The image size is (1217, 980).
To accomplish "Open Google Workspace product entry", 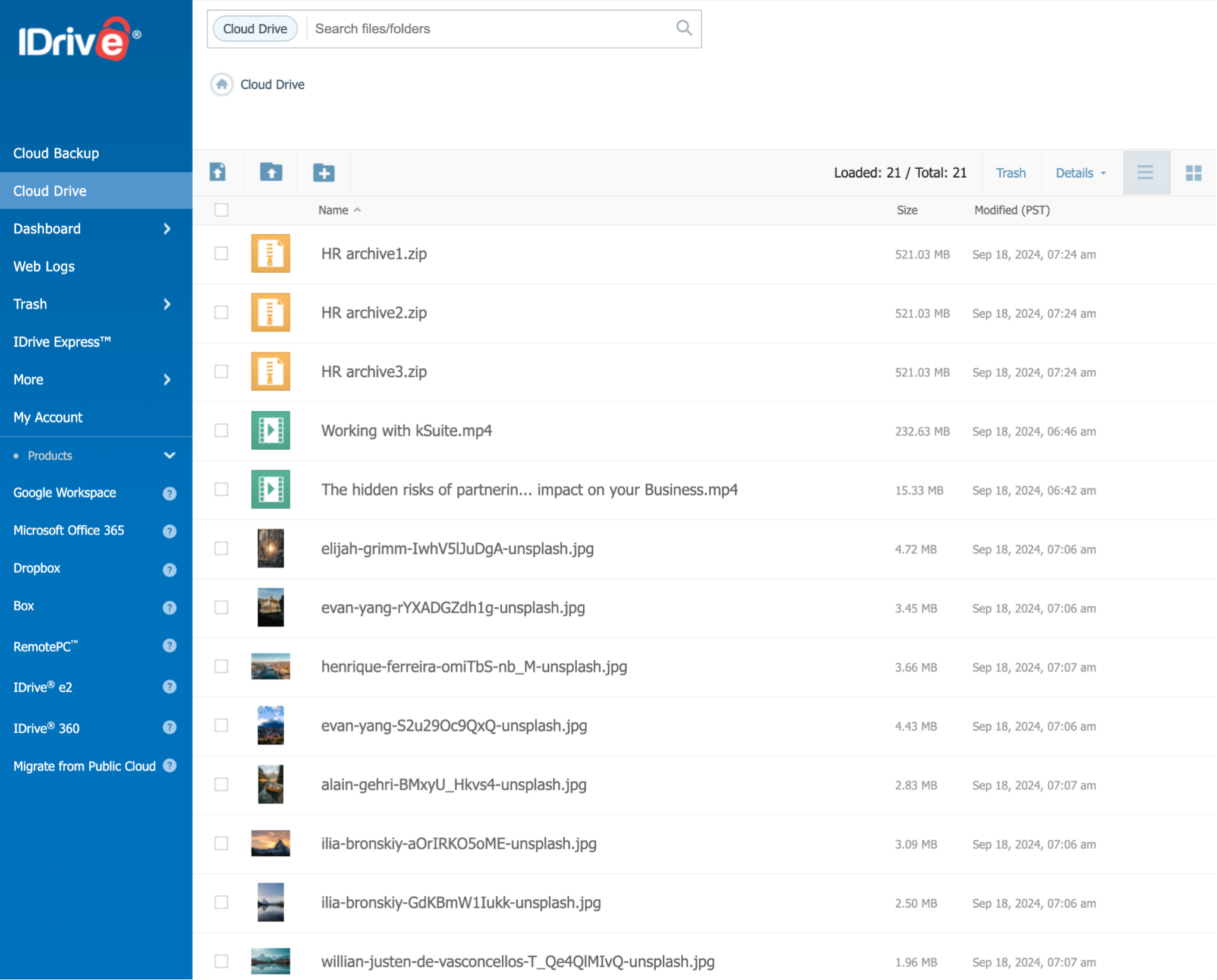I will click(65, 493).
